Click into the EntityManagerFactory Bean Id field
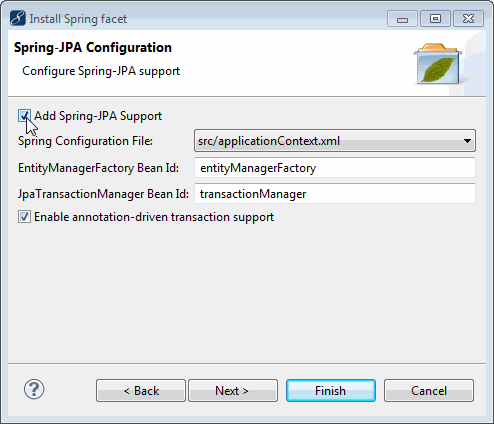 [x=335, y=168]
